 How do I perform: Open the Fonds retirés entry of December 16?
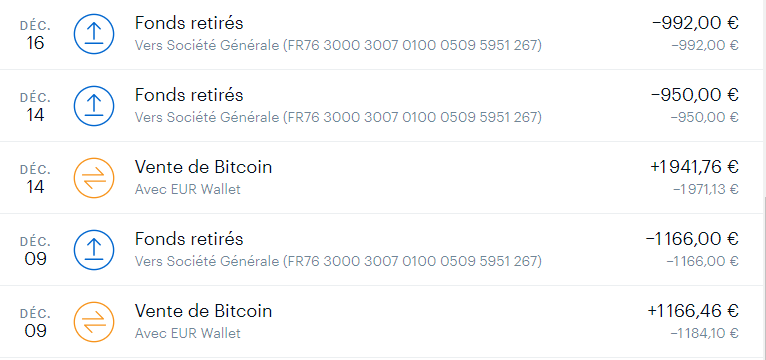381,34
